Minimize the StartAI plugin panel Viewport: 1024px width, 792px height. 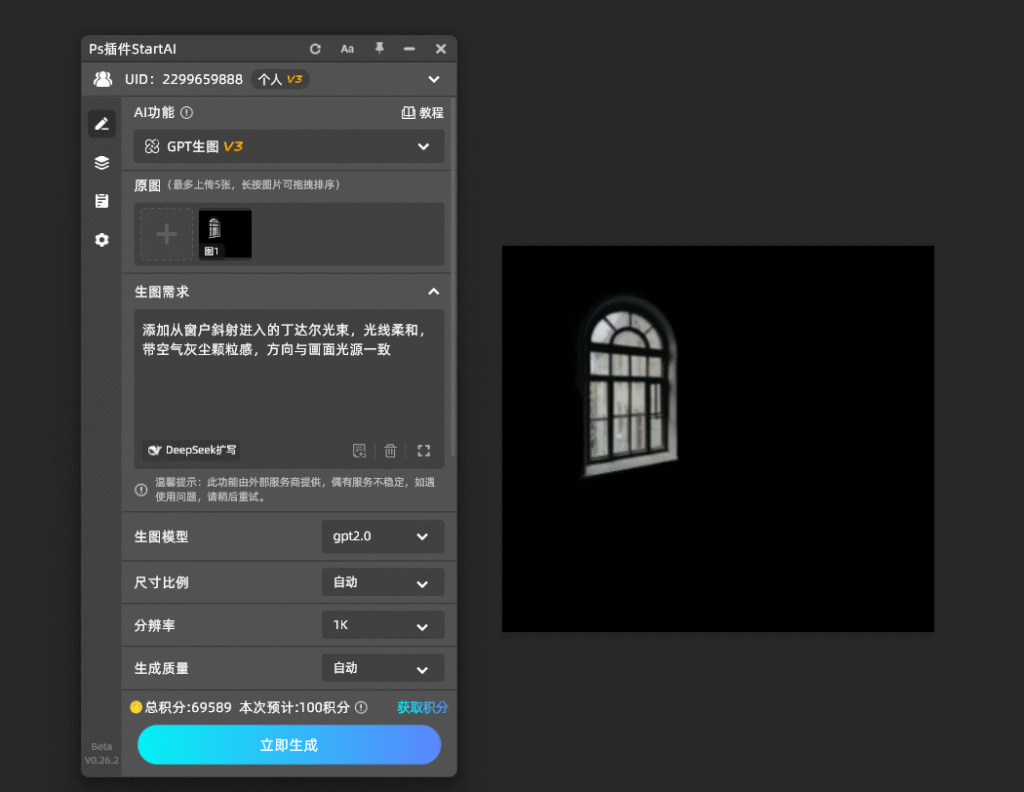point(409,49)
